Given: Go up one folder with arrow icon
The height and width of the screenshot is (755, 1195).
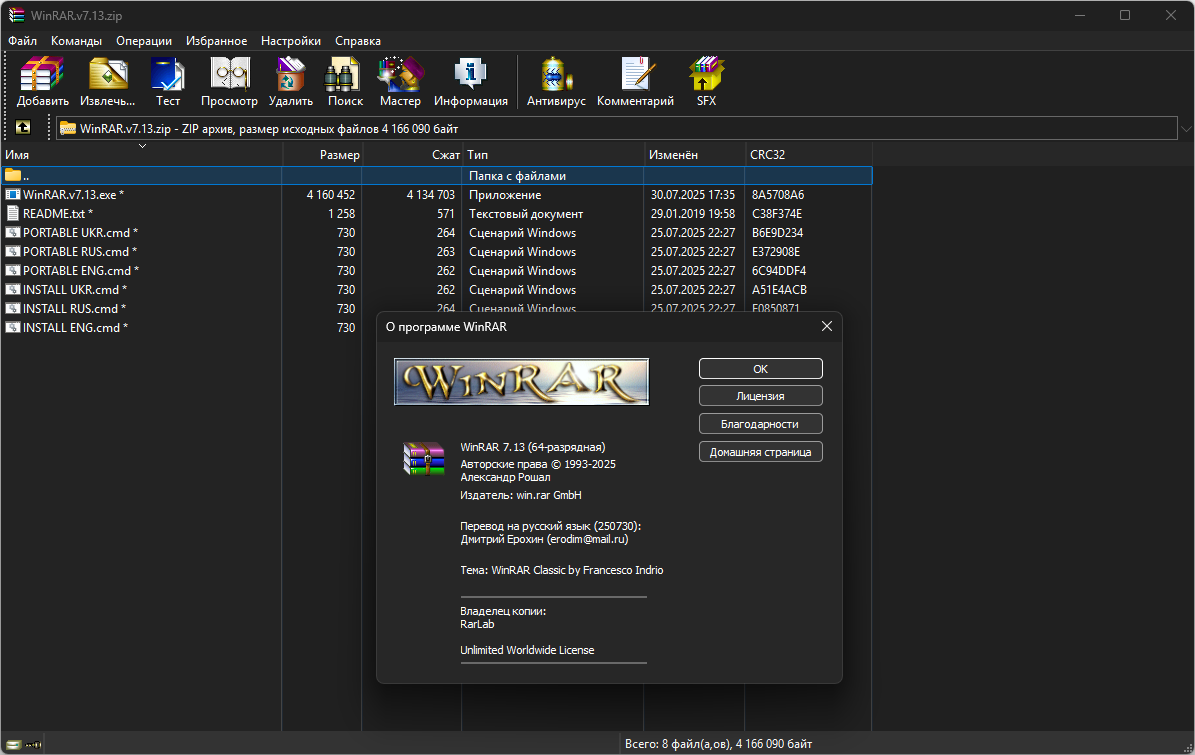Looking at the screenshot, I should (x=23, y=127).
